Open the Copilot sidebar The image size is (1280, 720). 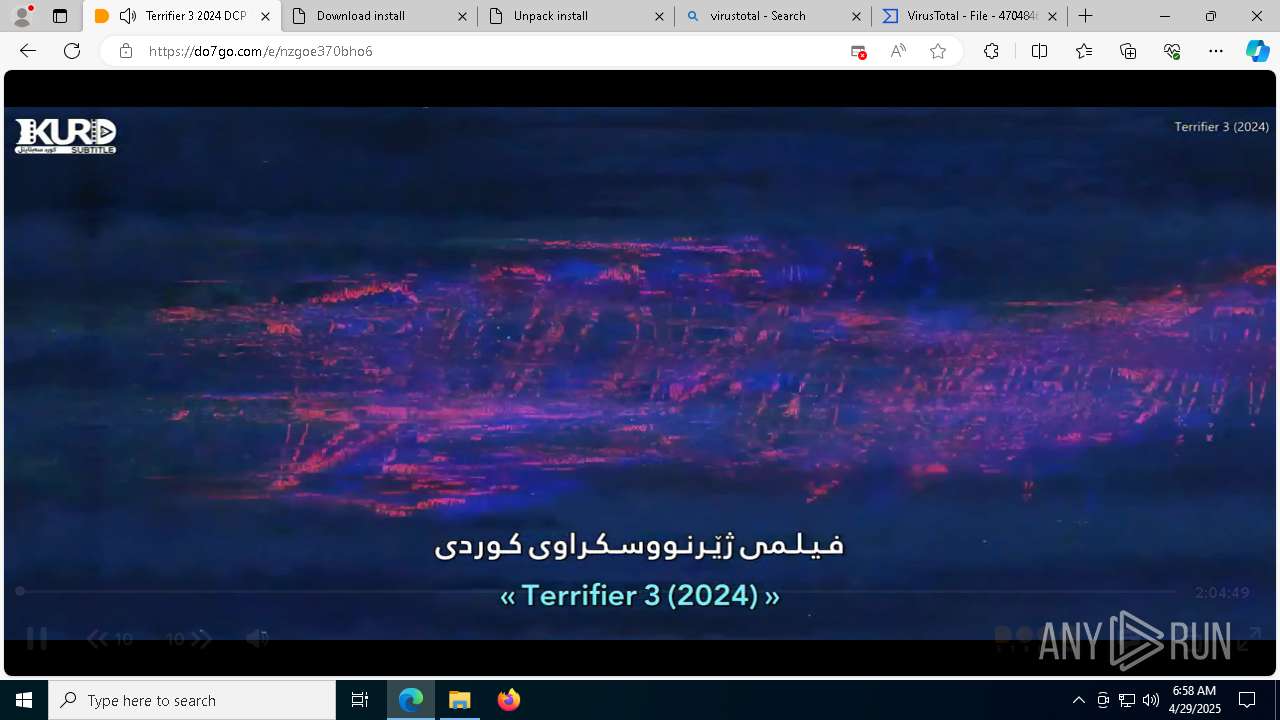[x=1257, y=51]
